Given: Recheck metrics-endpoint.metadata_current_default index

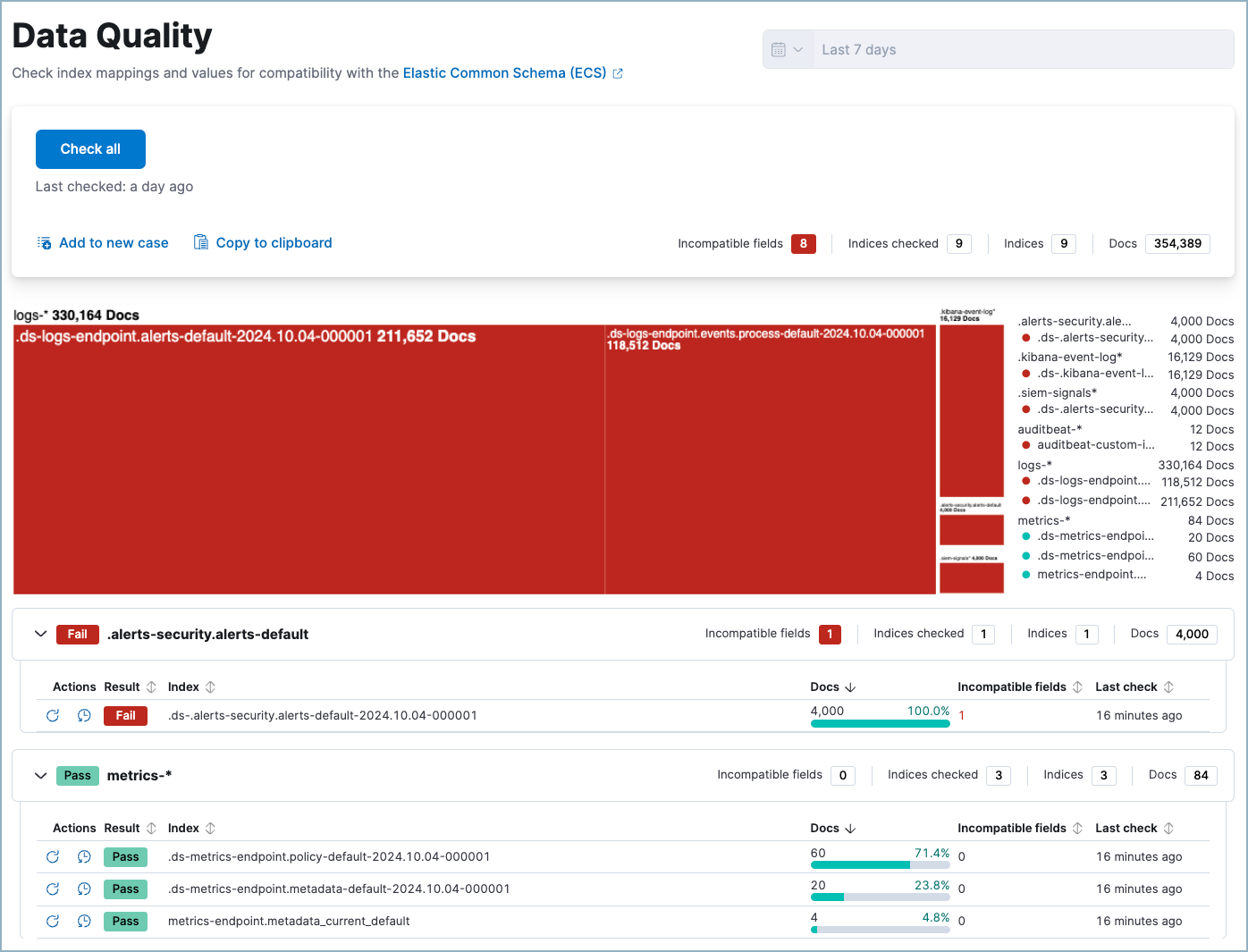Looking at the screenshot, I should (x=53, y=921).
